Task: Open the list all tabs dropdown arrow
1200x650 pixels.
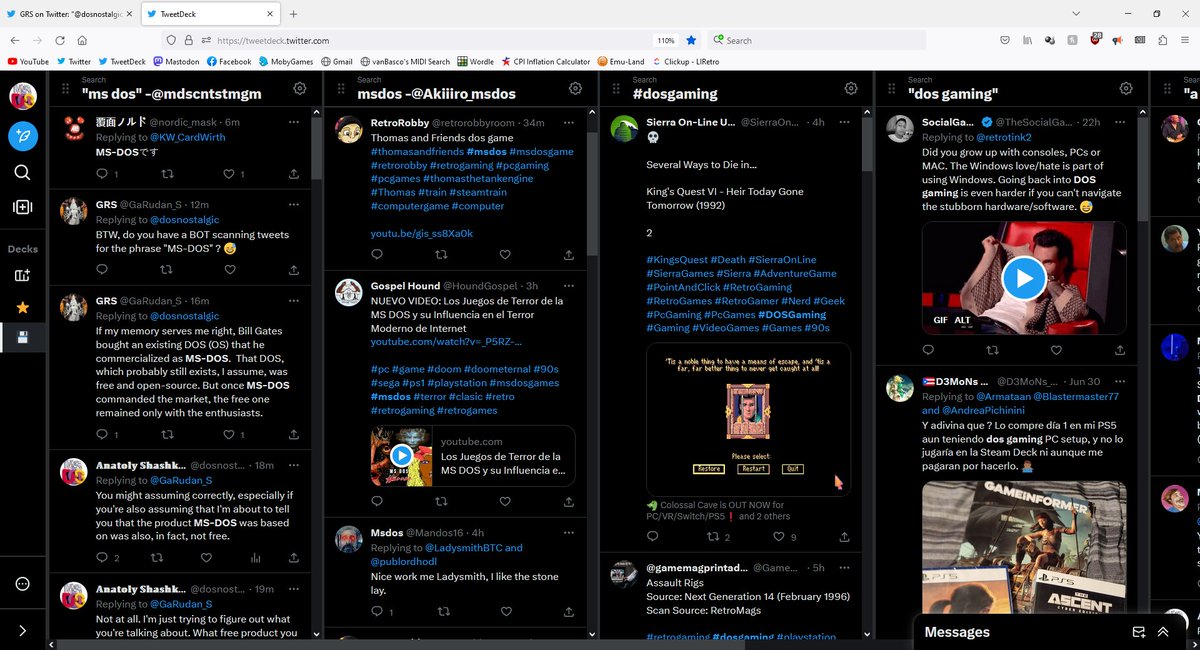Action: coord(1075,14)
